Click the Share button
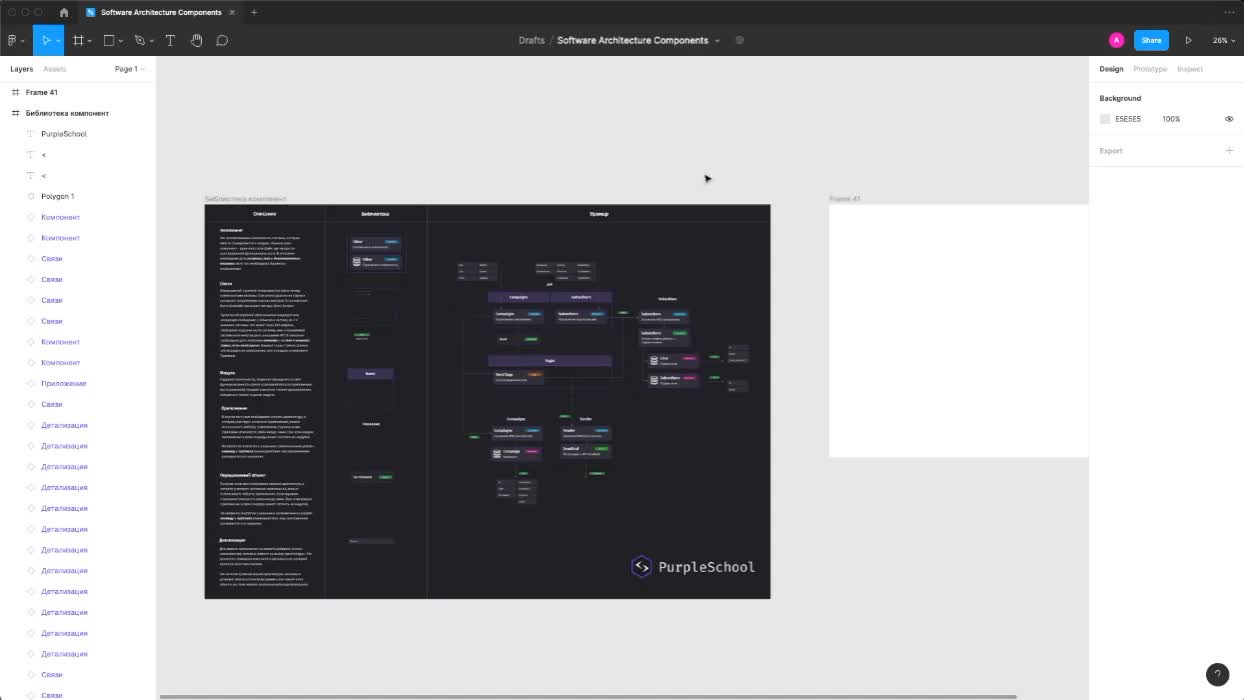 1151,40
